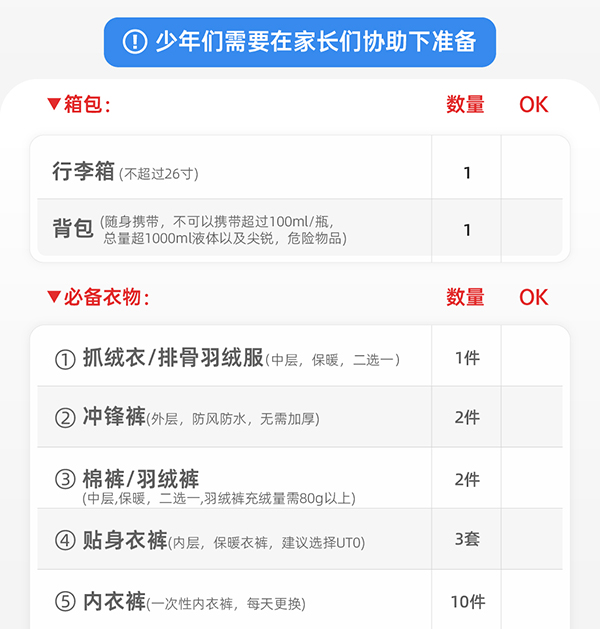Select the 抓绒衣/排骨羽绒服 label
This screenshot has width=600, height=629.
[x=172, y=359]
